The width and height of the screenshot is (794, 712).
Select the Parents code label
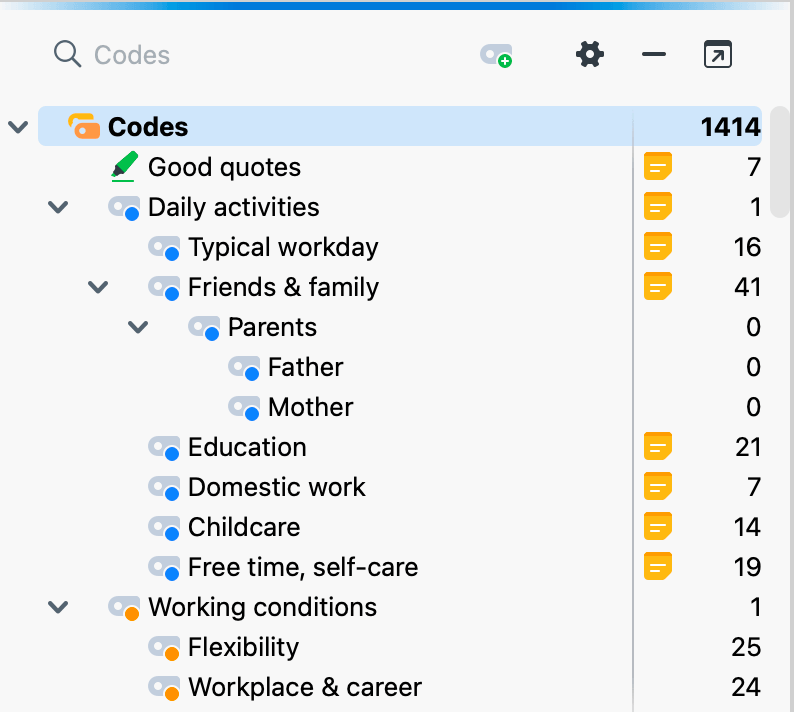[272, 327]
